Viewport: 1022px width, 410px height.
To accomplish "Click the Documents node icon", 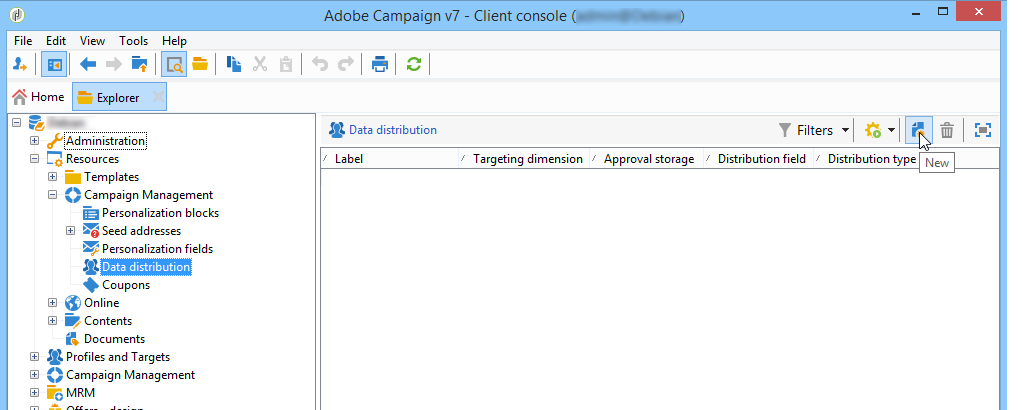I will click(73, 339).
